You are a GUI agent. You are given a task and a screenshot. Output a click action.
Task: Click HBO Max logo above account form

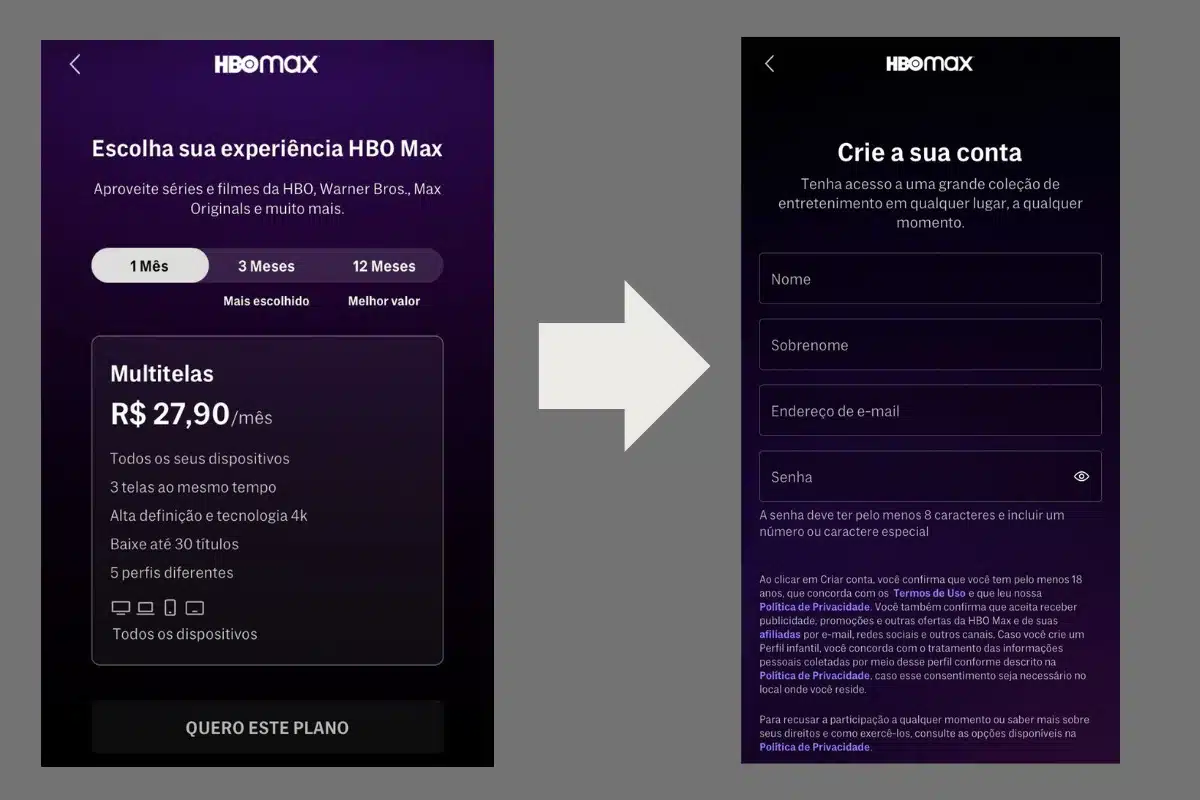[929, 64]
